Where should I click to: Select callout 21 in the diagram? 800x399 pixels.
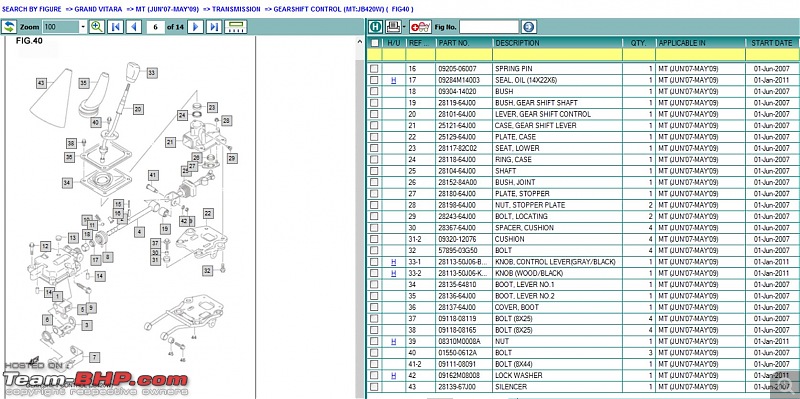[x=170, y=143]
